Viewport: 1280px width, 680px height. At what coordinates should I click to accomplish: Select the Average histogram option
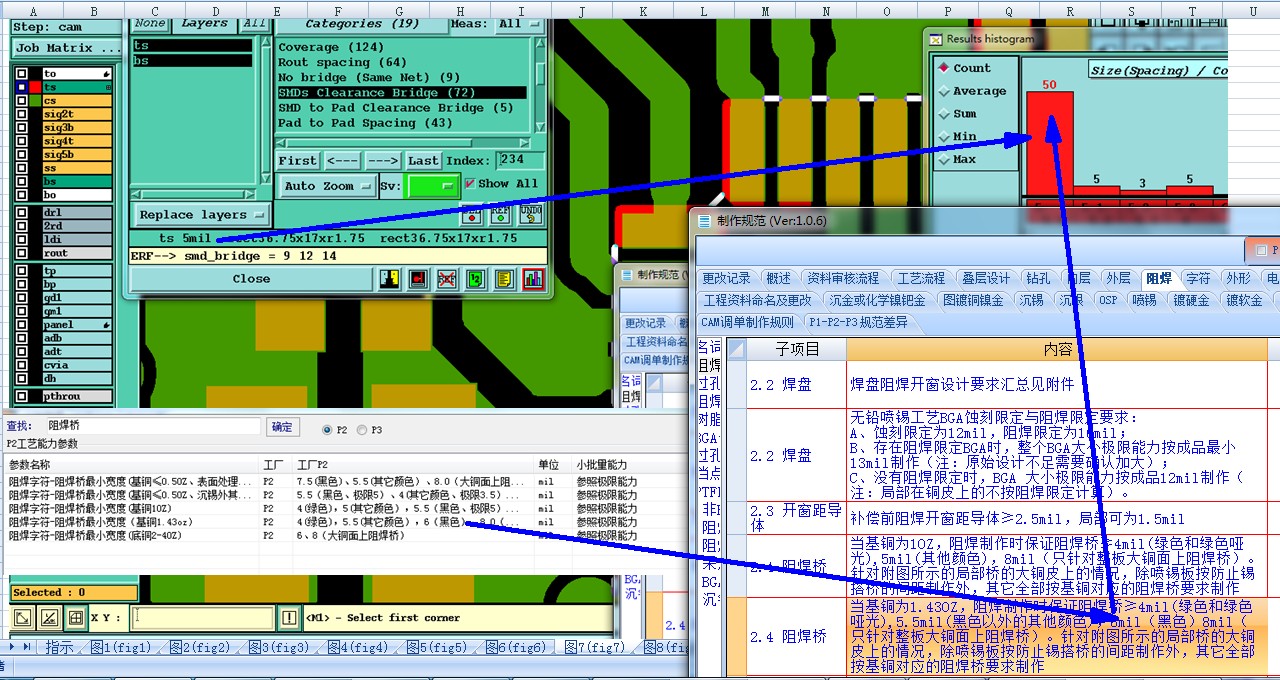[x=943, y=91]
